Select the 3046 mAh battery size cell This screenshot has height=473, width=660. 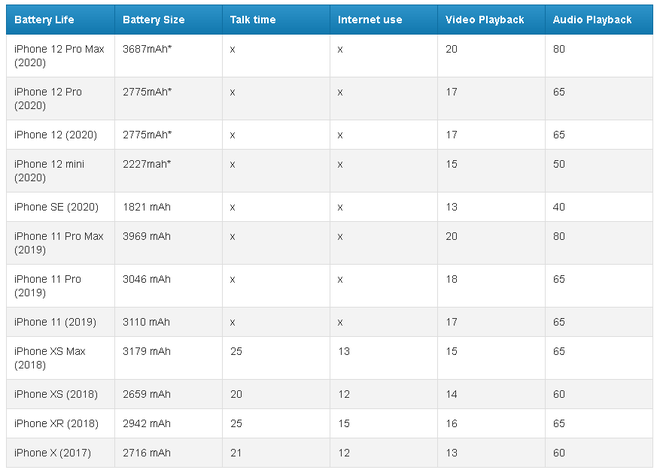(147, 279)
